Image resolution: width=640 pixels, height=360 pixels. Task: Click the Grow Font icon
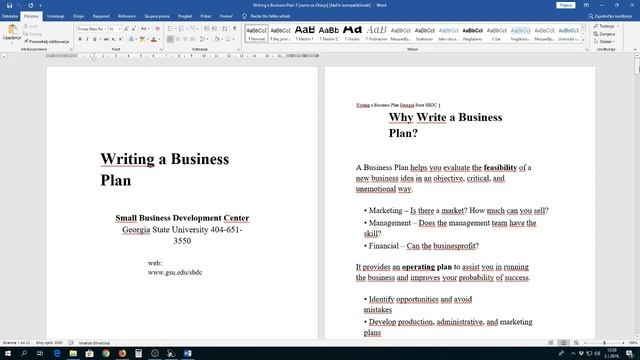click(126, 29)
